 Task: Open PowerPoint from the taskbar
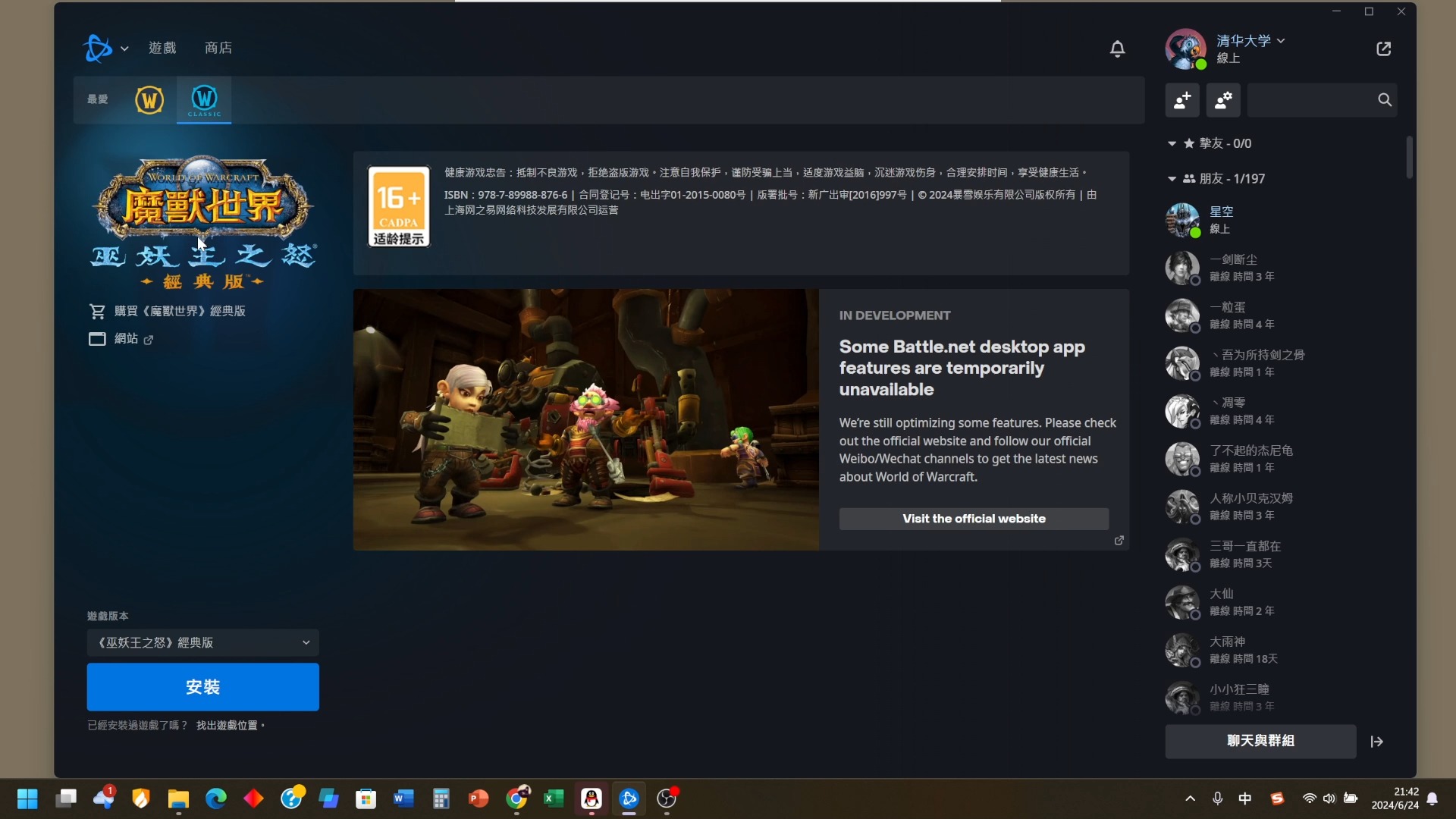coord(479,799)
